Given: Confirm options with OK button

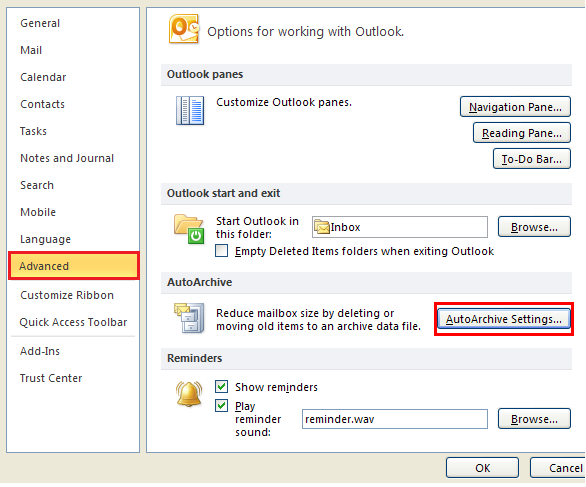Looking at the screenshot, I should pyautogui.click(x=482, y=468).
